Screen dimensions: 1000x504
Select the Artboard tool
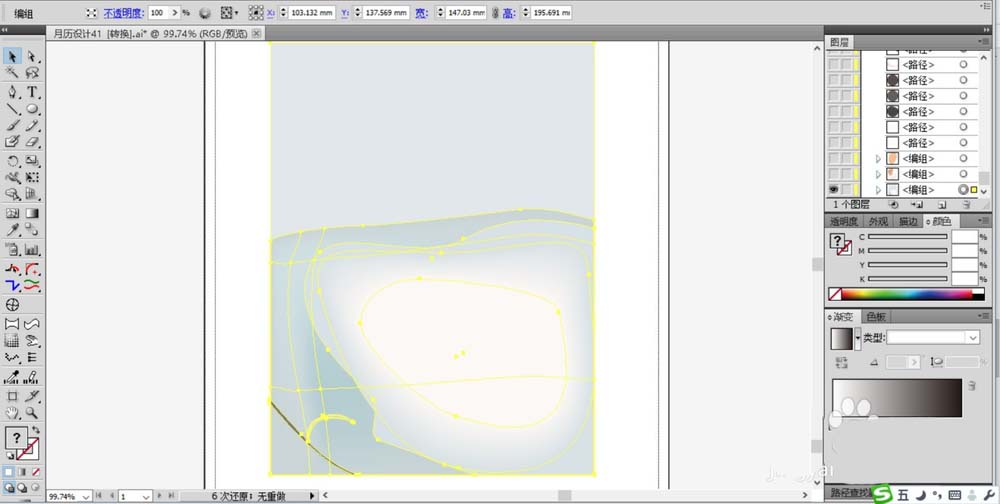tap(13, 396)
